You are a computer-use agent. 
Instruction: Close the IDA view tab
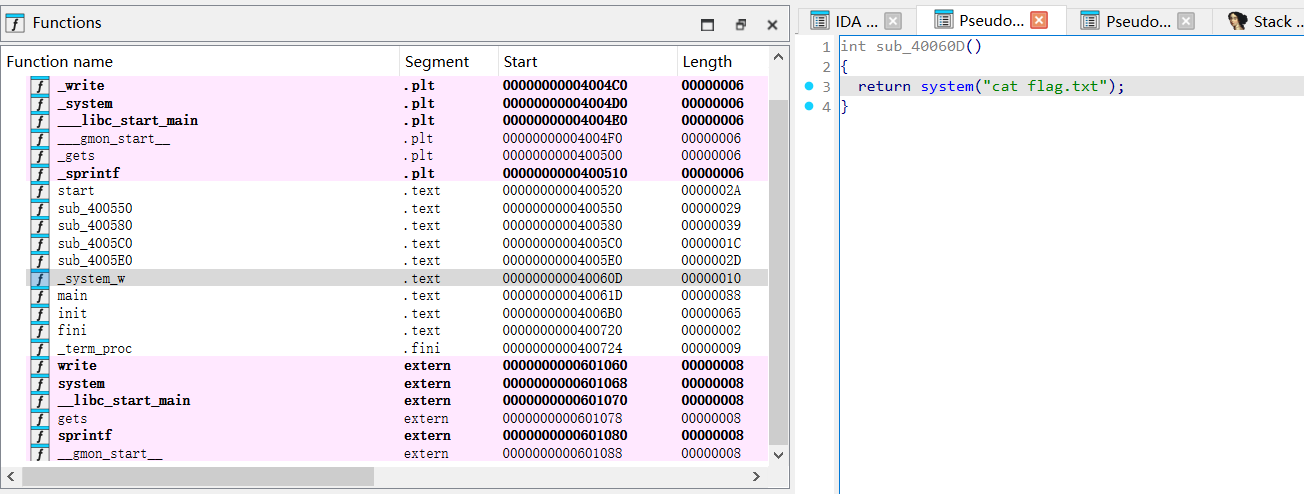click(893, 21)
